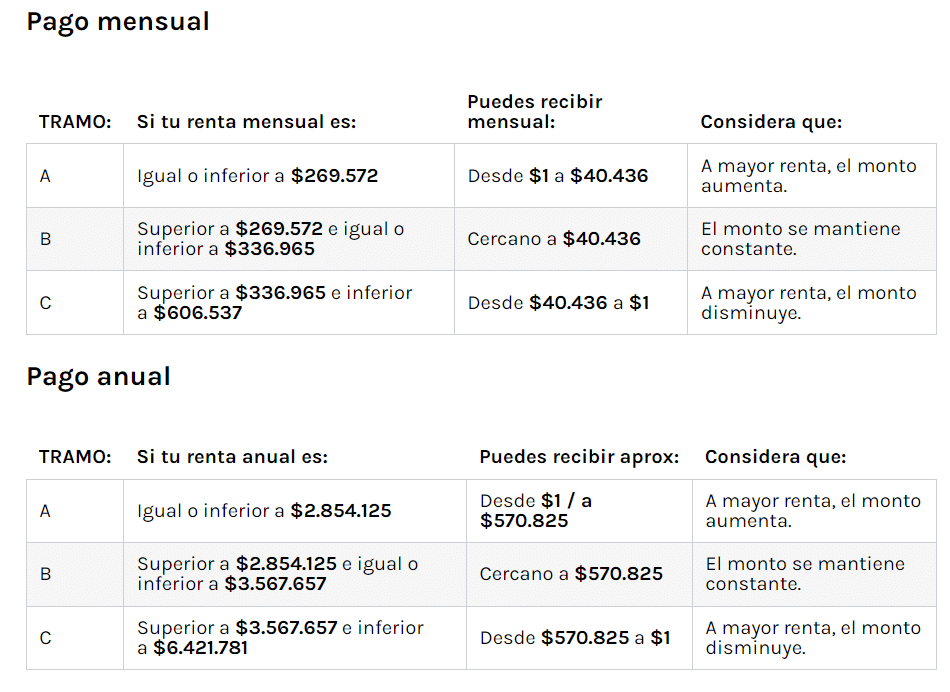Click the "Pago mensual" heading

pyautogui.click(x=118, y=22)
